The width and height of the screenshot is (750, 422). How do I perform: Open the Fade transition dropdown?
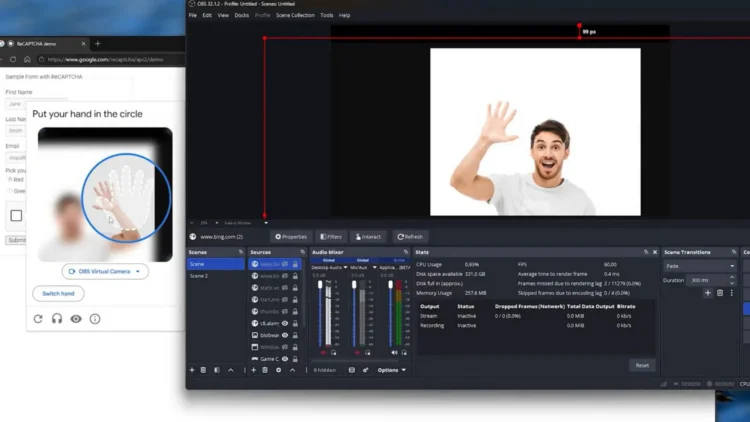[699, 266]
